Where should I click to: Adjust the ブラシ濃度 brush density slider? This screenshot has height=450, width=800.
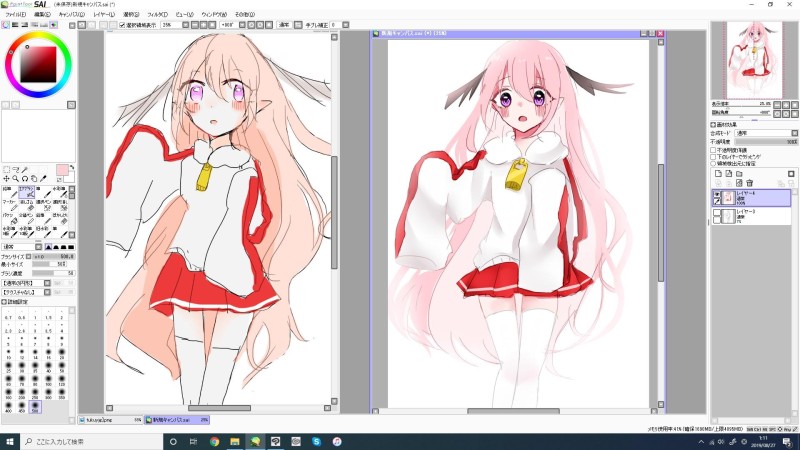(54, 273)
